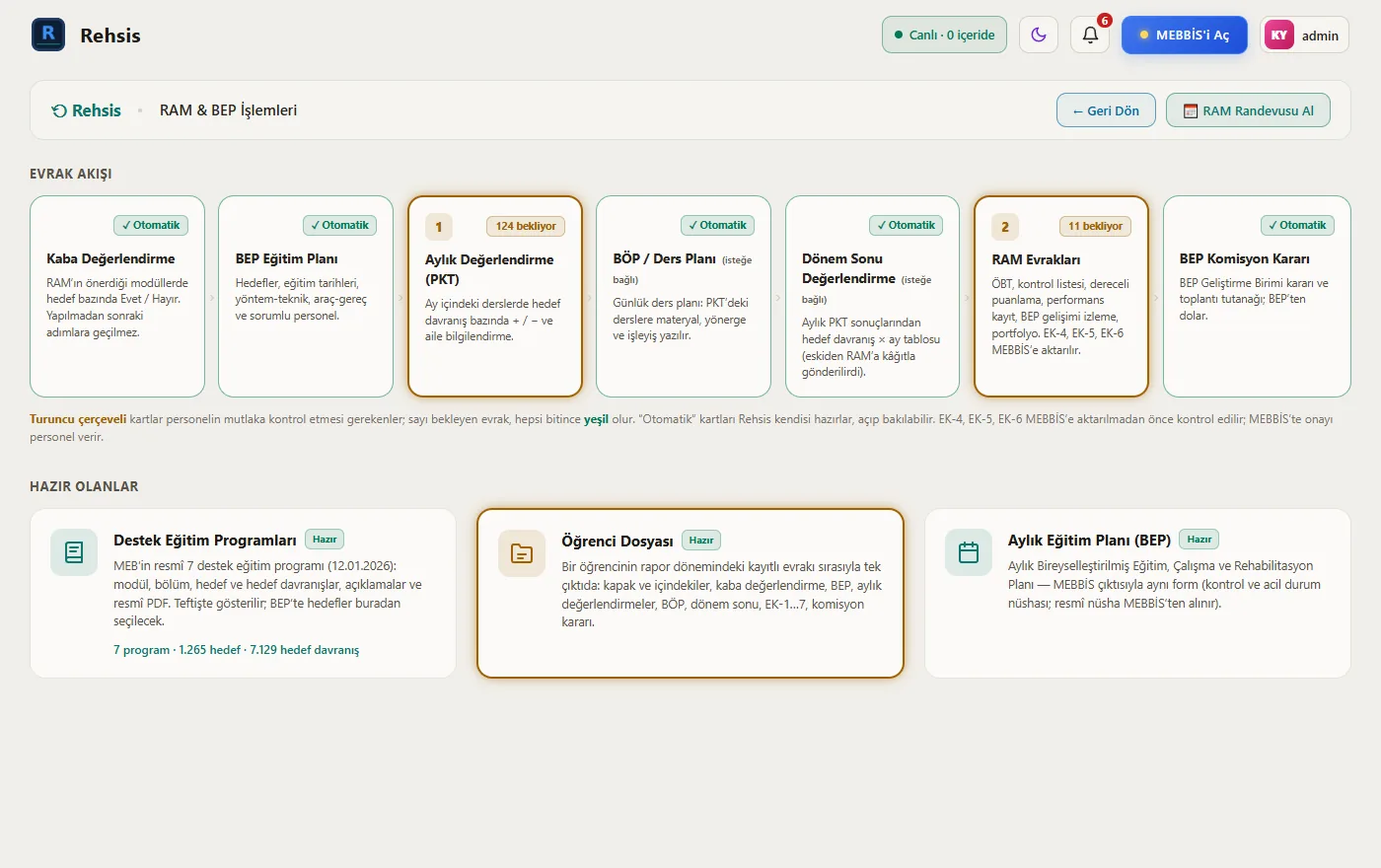The width and height of the screenshot is (1381, 868).
Task: Open Aylık Eğitim Planı (BEP) title
Action: [x=1089, y=540]
